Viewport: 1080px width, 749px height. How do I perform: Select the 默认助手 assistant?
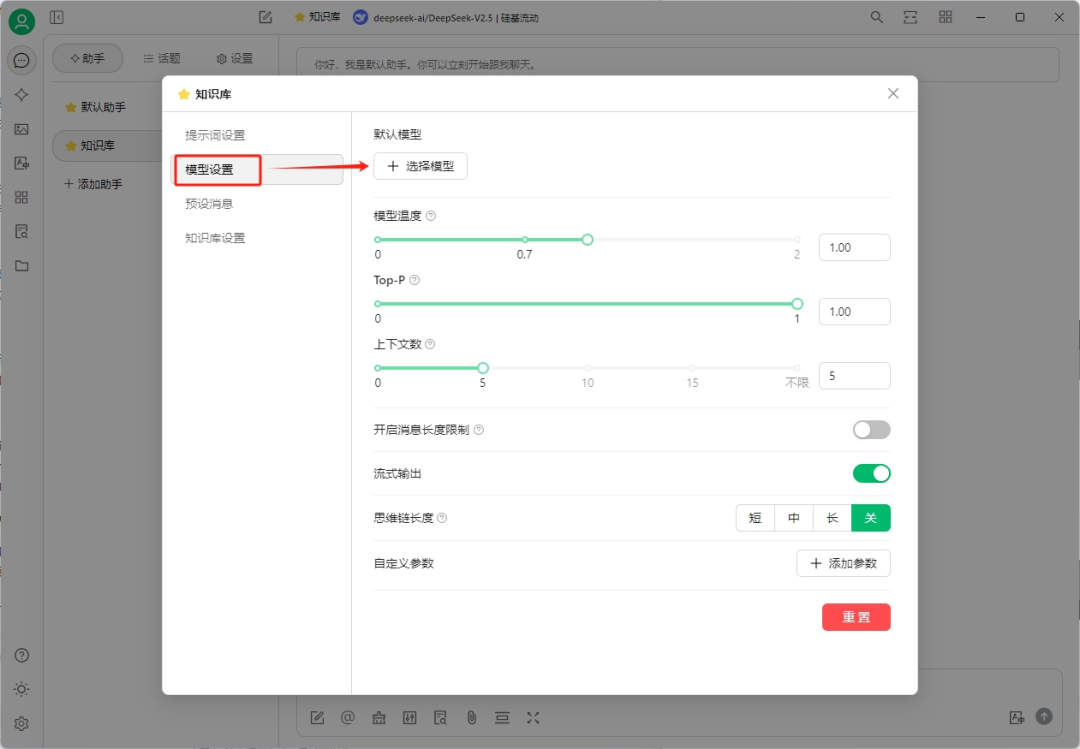coord(102,107)
